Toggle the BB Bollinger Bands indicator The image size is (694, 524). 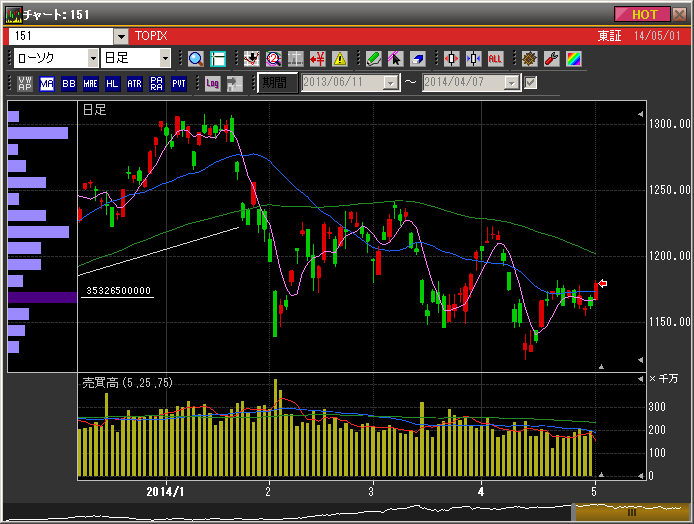[x=69, y=83]
